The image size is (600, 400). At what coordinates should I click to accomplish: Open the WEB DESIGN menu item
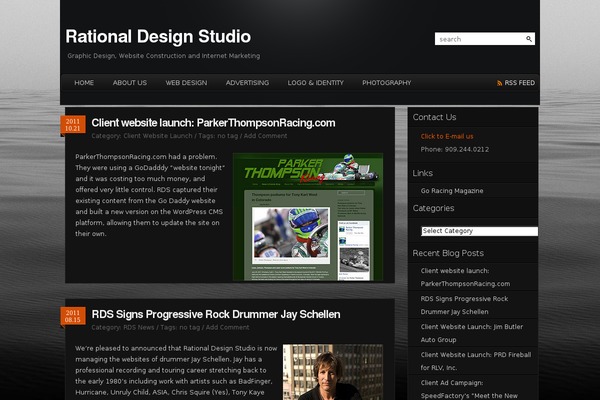click(186, 83)
